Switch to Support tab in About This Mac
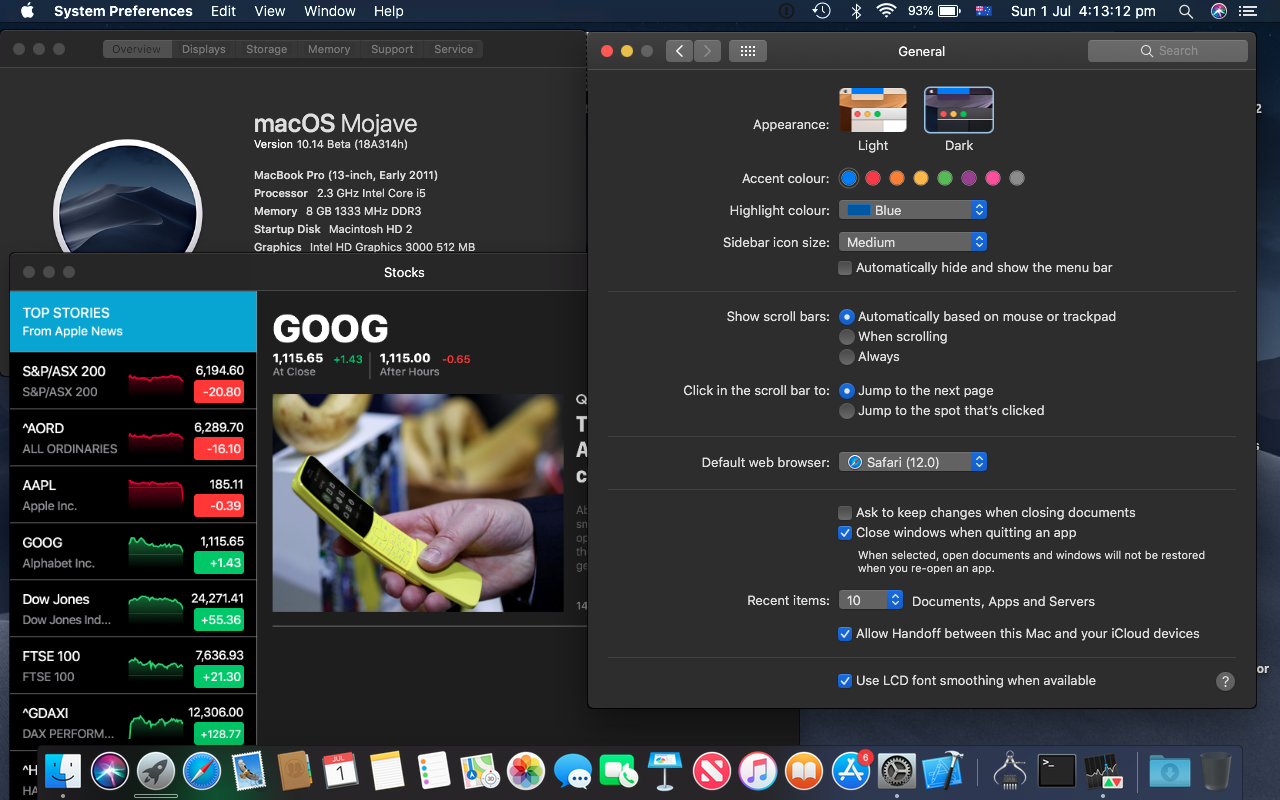This screenshot has height=800, width=1280. pyautogui.click(x=392, y=49)
